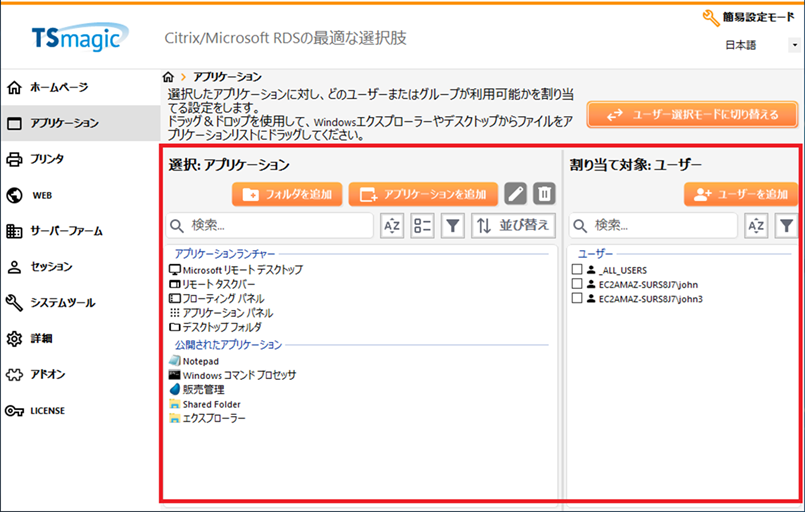Image resolution: width=805 pixels, height=512 pixels.
Task: Open the 並び替え sort options
Action: 513,226
